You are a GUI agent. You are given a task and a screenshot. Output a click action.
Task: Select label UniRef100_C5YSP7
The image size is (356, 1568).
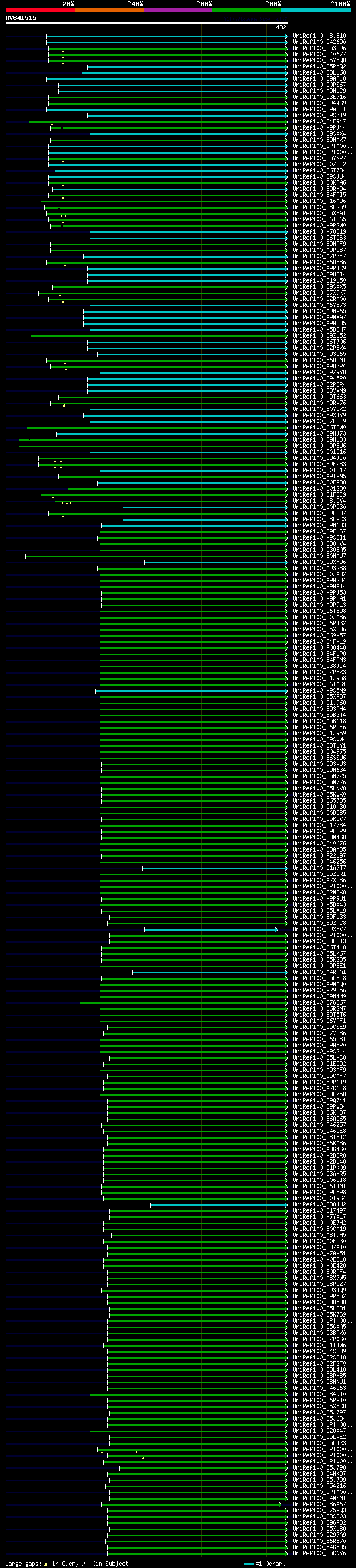[x=319, y=159]
